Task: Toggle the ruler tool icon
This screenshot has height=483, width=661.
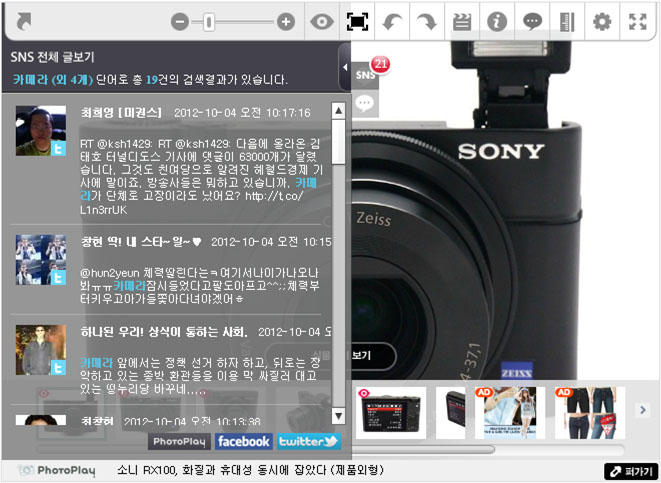Action: tap(567, 21)
